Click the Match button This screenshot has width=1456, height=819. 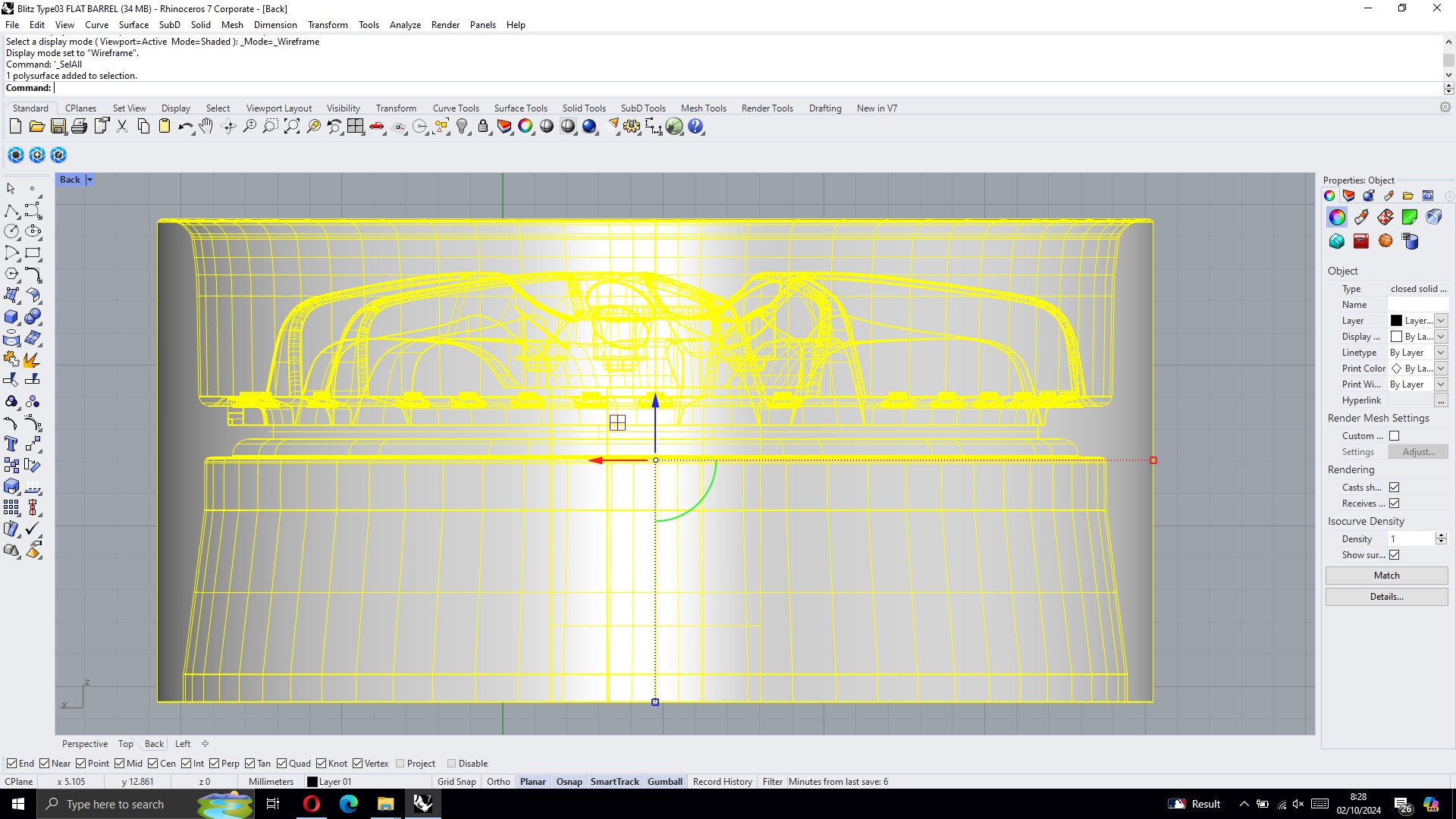tap(1386, 576)
